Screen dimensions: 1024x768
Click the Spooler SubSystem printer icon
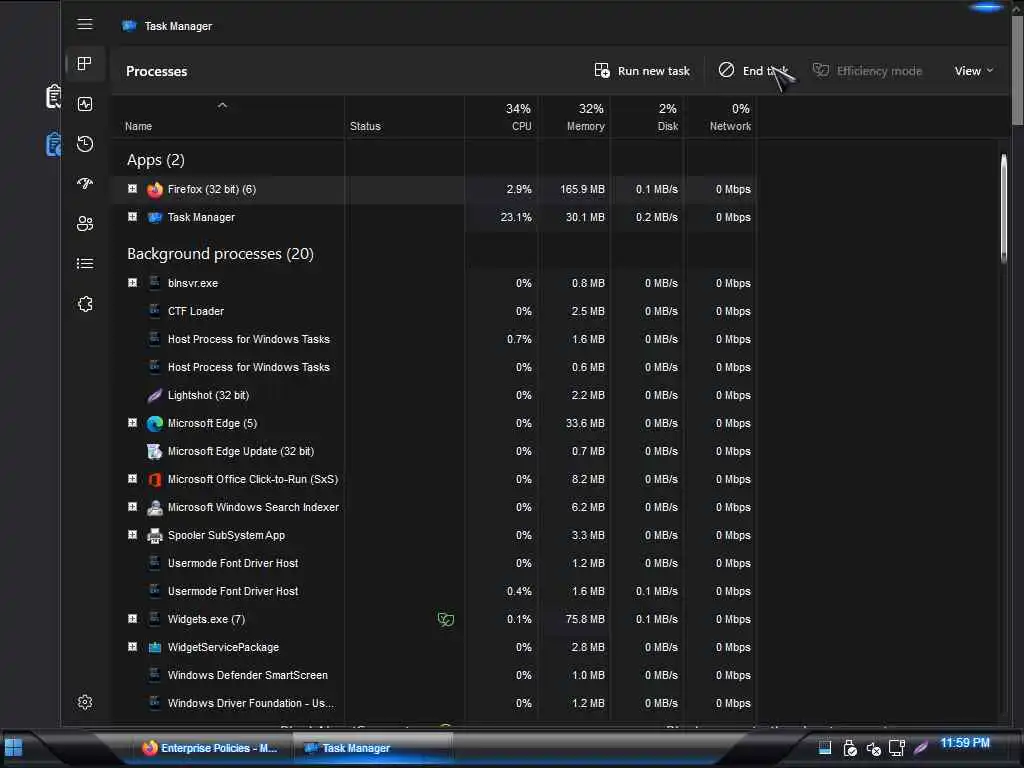(155, 536)
